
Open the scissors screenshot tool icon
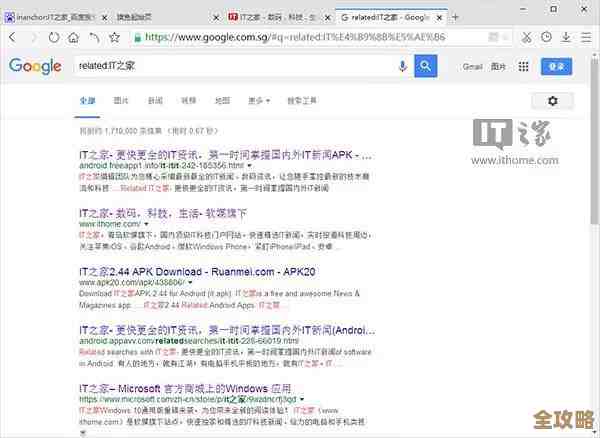coord(527,37)
